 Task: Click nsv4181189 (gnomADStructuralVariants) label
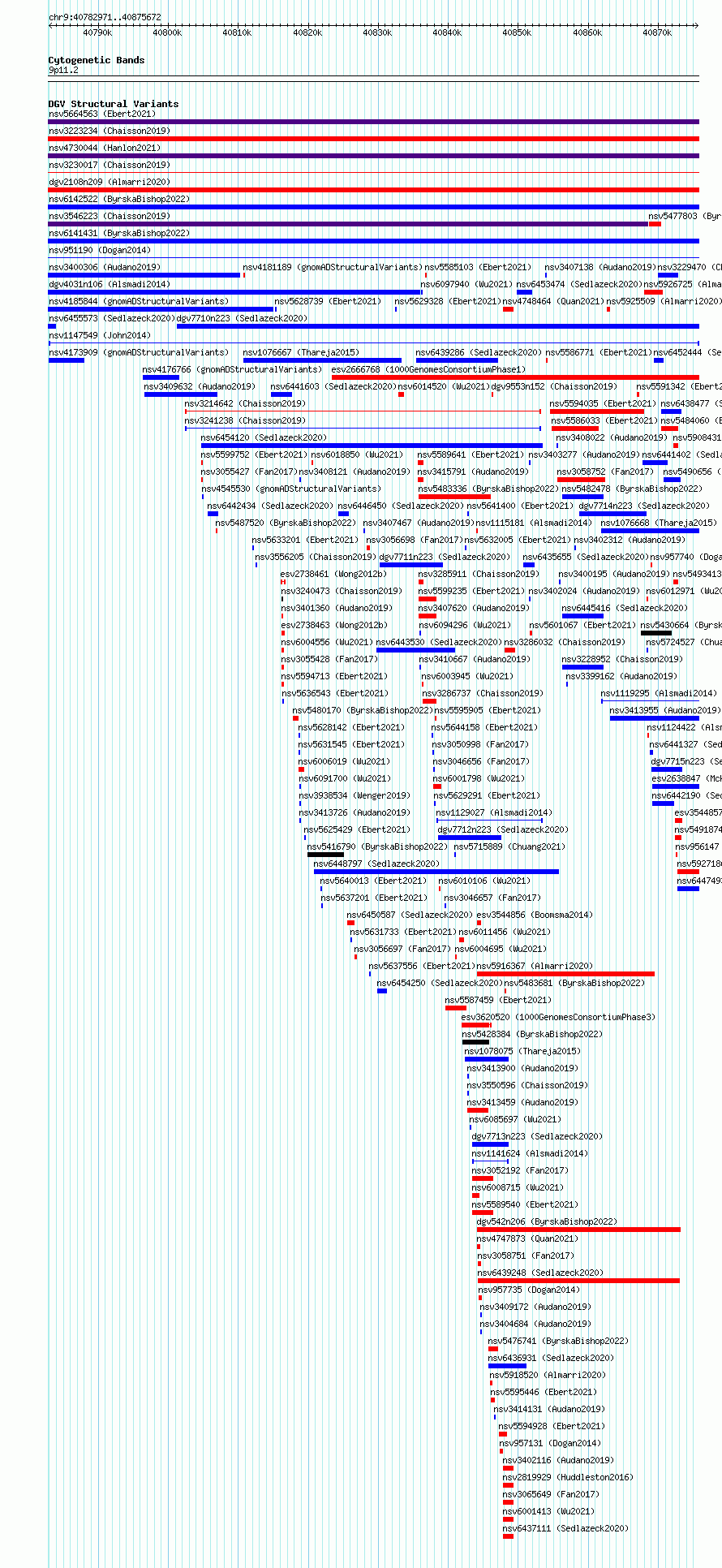pyautogui.click(x=333, y=268)
